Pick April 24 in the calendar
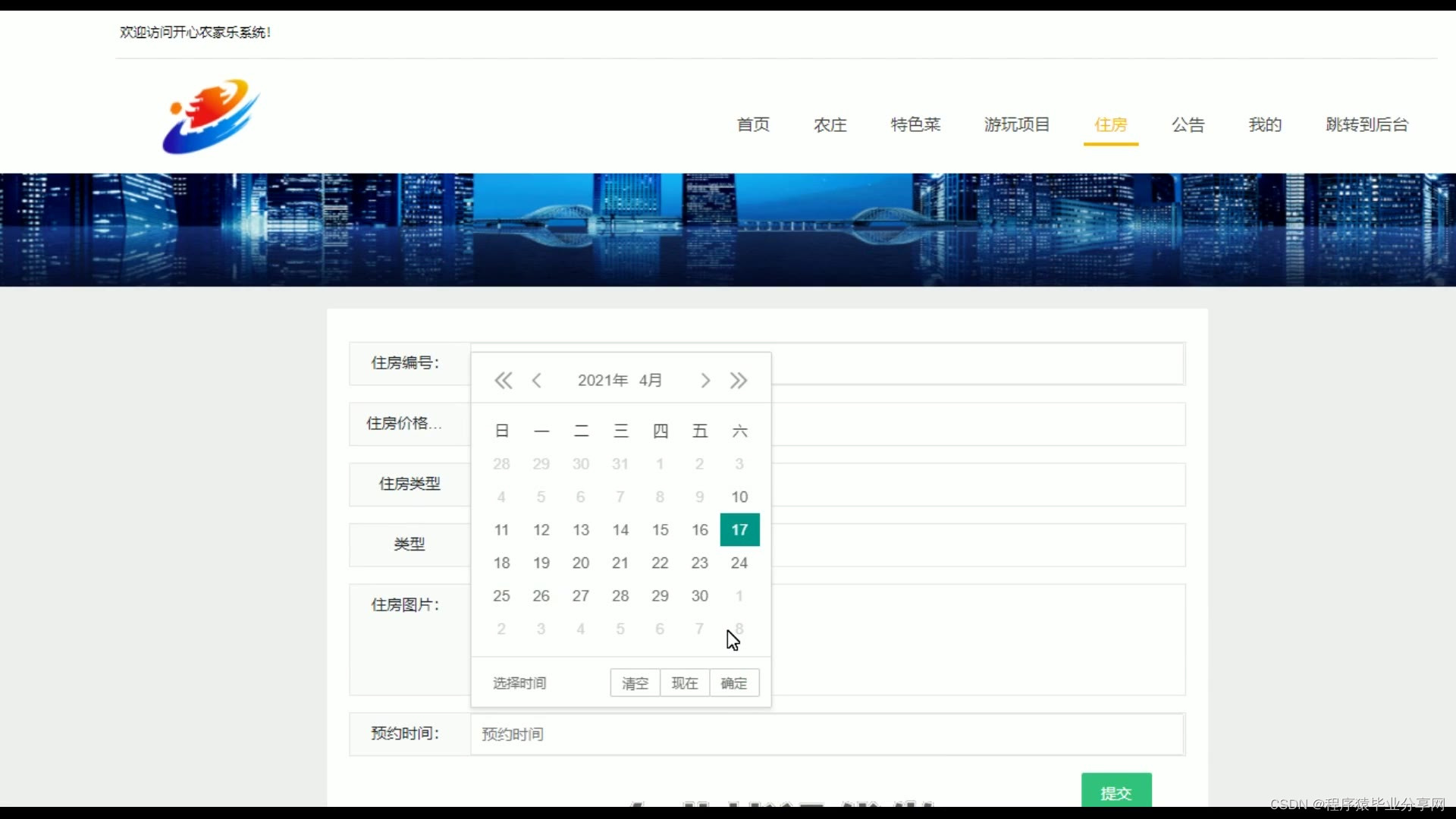The height and width of the screenshot is (819, 1456). click(x=739, y=563)
